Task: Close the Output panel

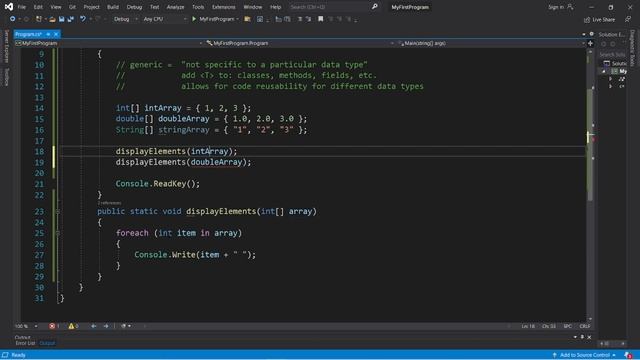Action: (589, 337)
